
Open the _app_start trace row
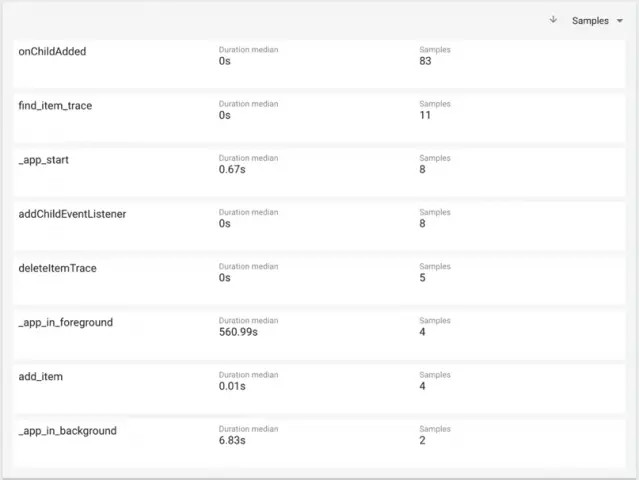click(x=43, y=160)
